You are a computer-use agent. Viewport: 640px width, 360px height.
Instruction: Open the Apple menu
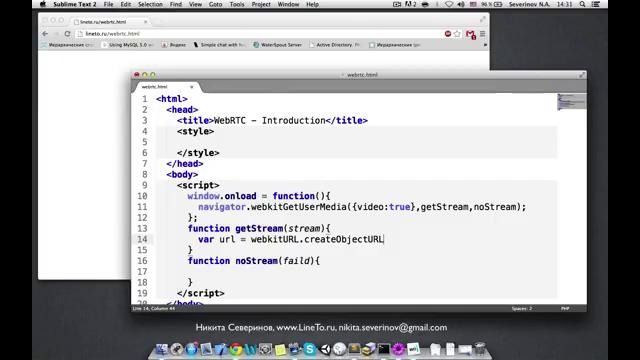pos(43,4)
